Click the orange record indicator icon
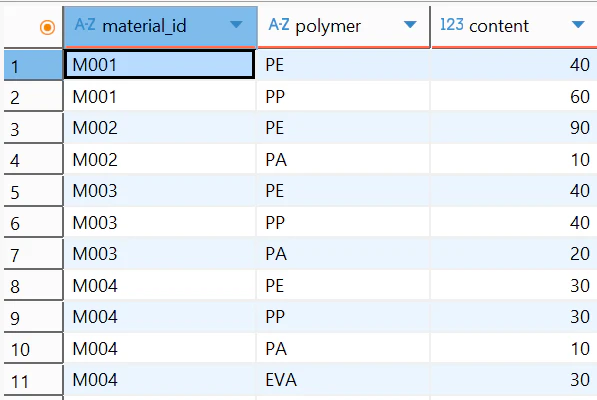 [x=47, y=27]
